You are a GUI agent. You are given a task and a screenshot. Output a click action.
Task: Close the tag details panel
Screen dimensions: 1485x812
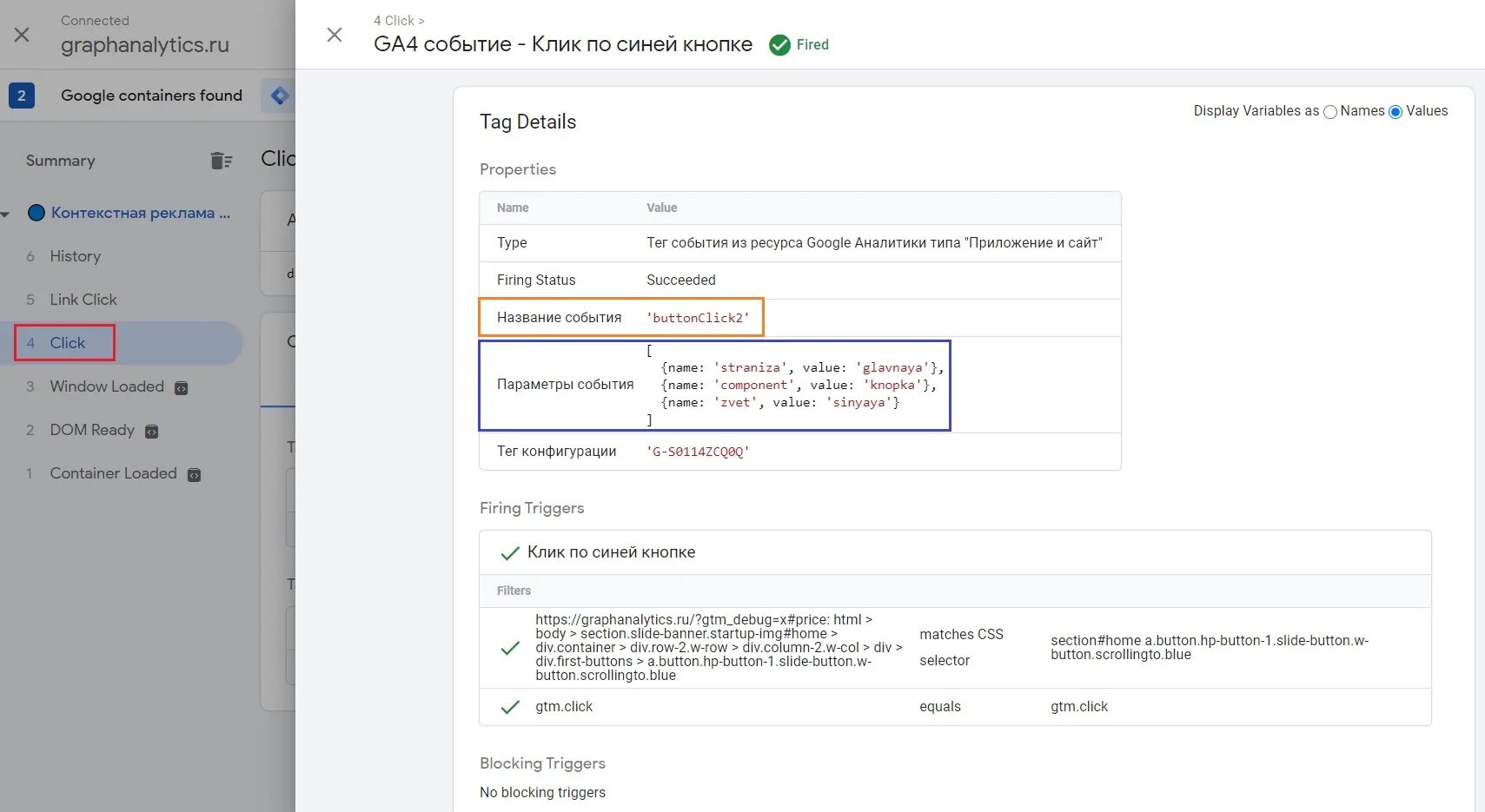(335, 35)
